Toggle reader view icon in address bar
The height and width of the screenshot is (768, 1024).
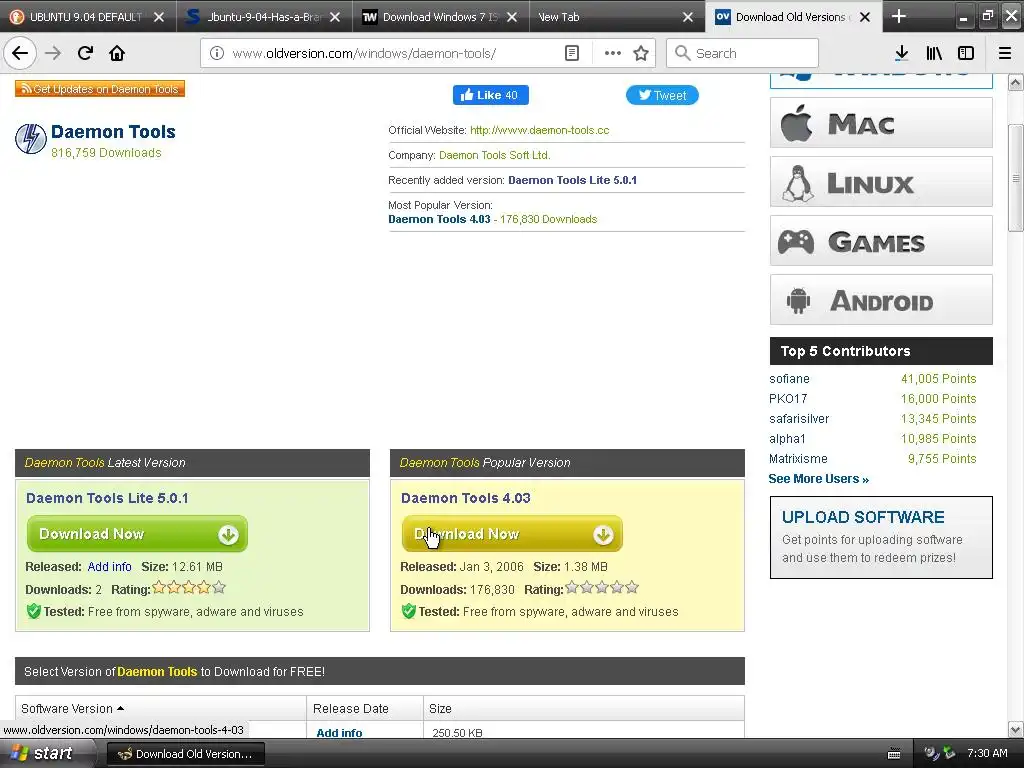coord(571,53)
